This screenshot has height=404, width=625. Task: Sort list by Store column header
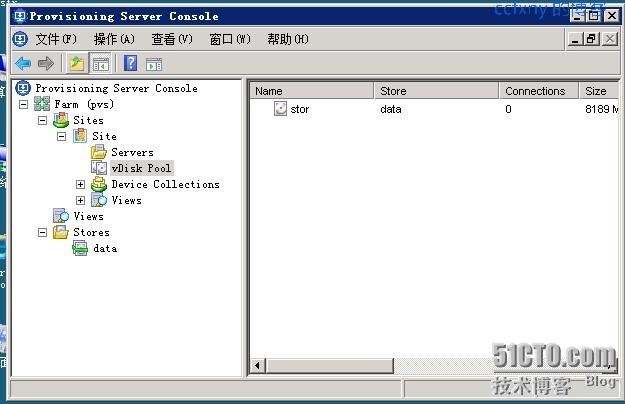tap(436, 91)
